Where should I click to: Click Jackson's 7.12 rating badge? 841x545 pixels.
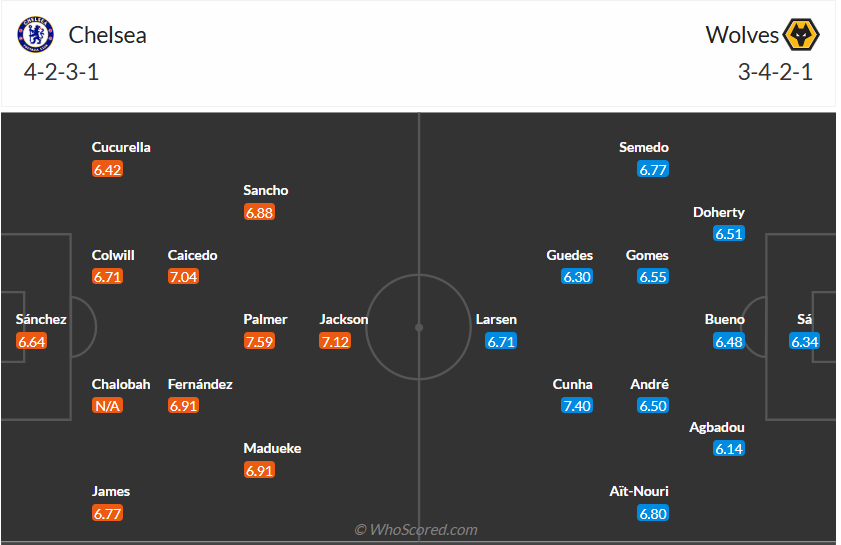[335, 342]
